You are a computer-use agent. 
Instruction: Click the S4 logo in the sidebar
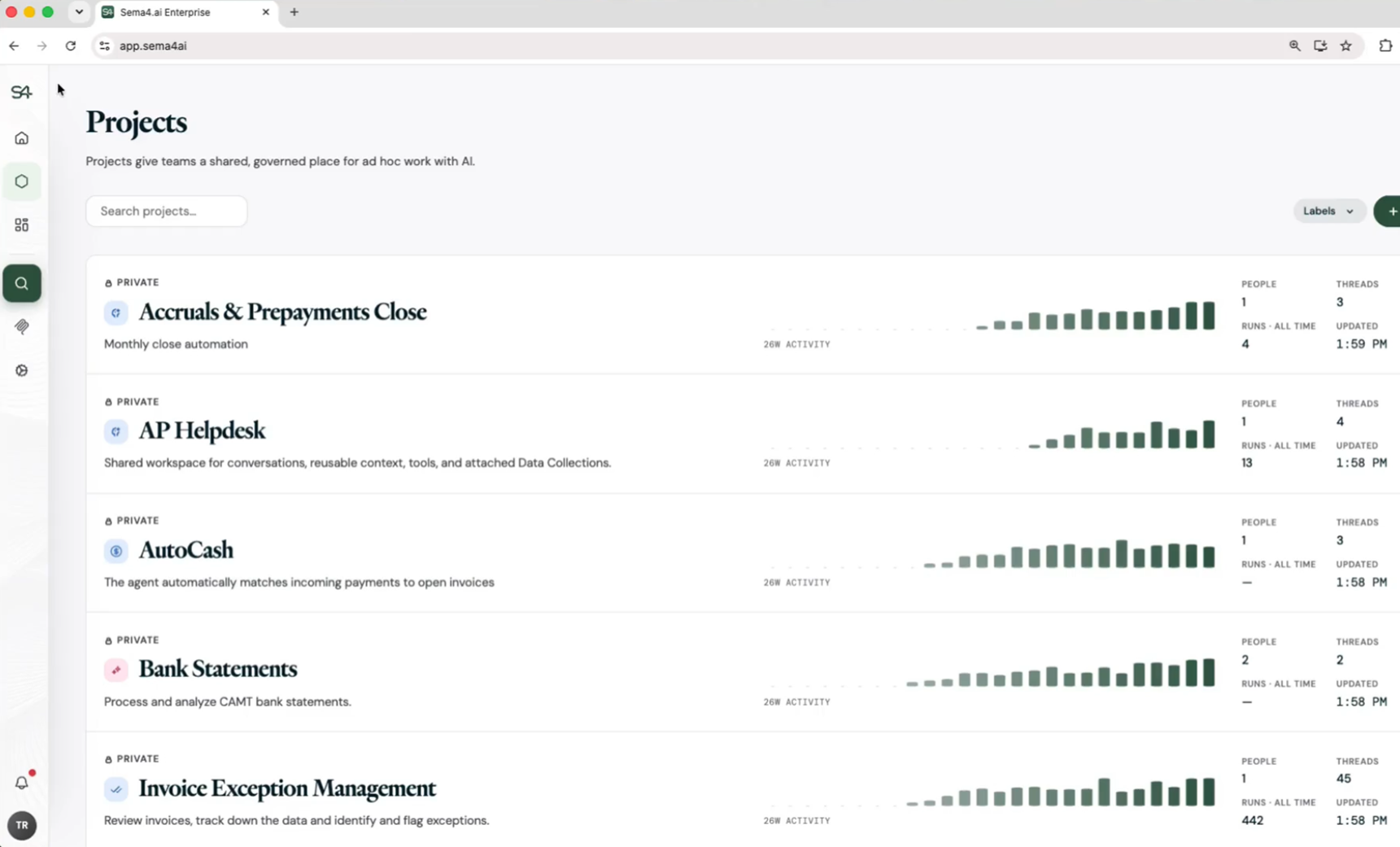point(21,92)
